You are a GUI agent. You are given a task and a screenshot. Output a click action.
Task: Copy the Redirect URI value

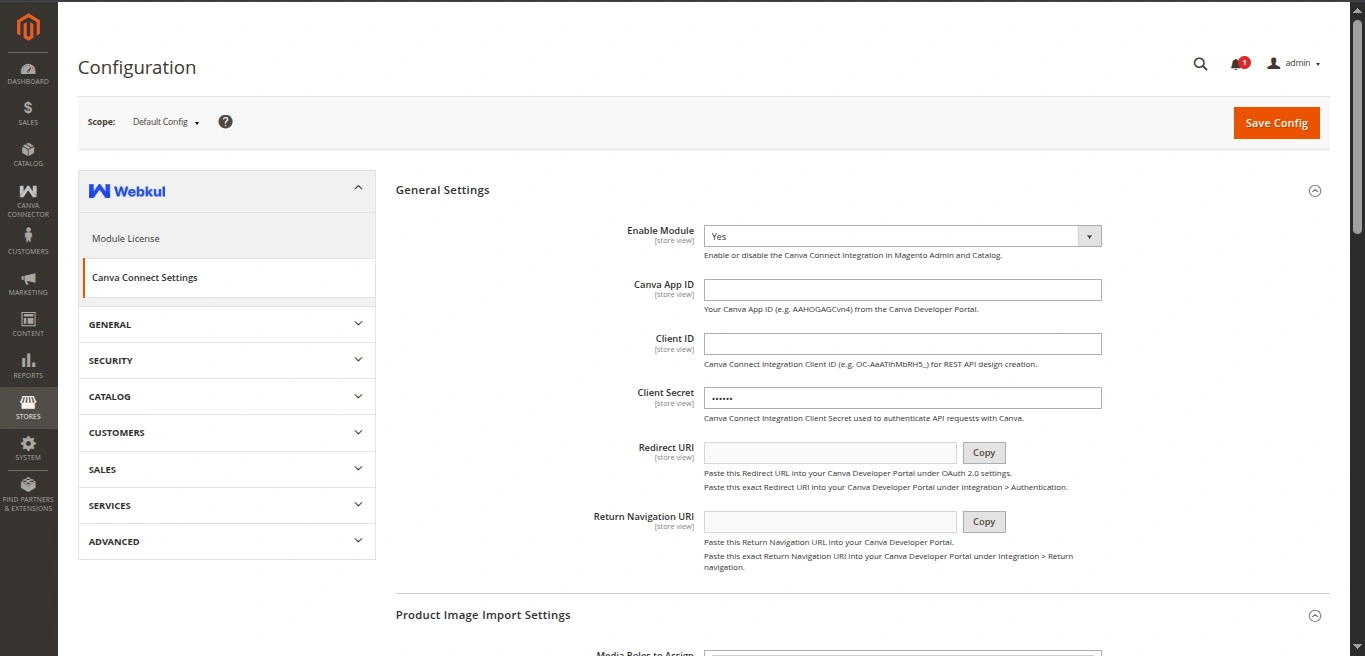coord(984,453)
